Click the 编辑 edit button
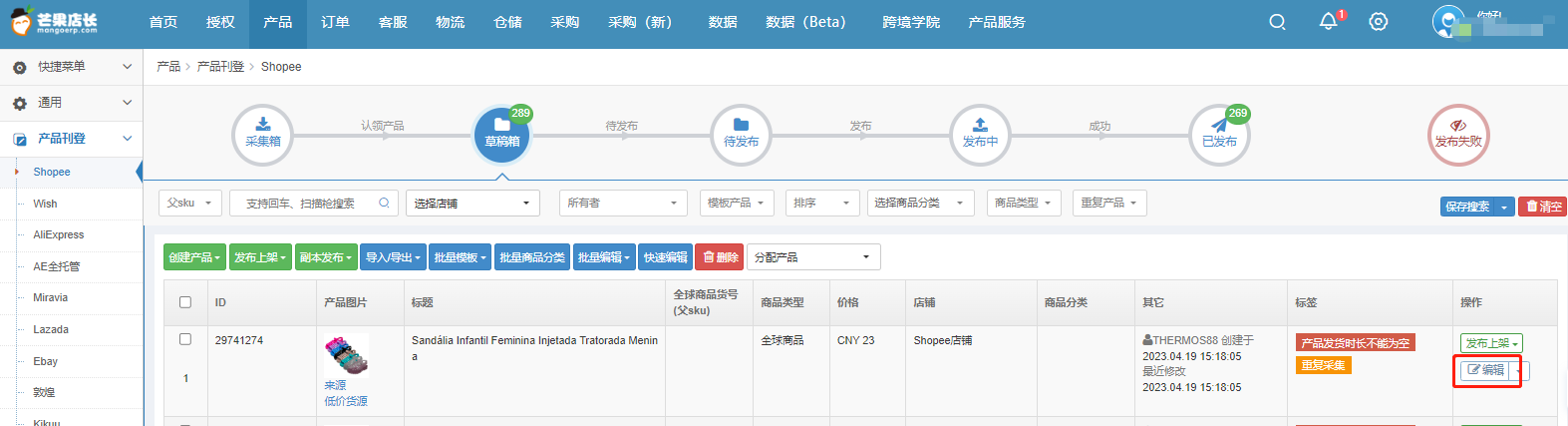Image resolution: width=1568 pixels, height=426 pixels. pos(1485,370)
